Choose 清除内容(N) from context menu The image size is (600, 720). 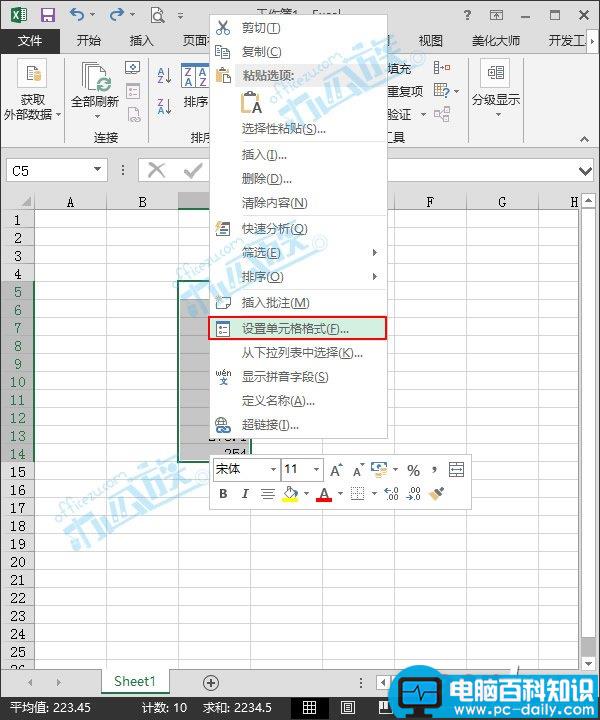[297, 202]
